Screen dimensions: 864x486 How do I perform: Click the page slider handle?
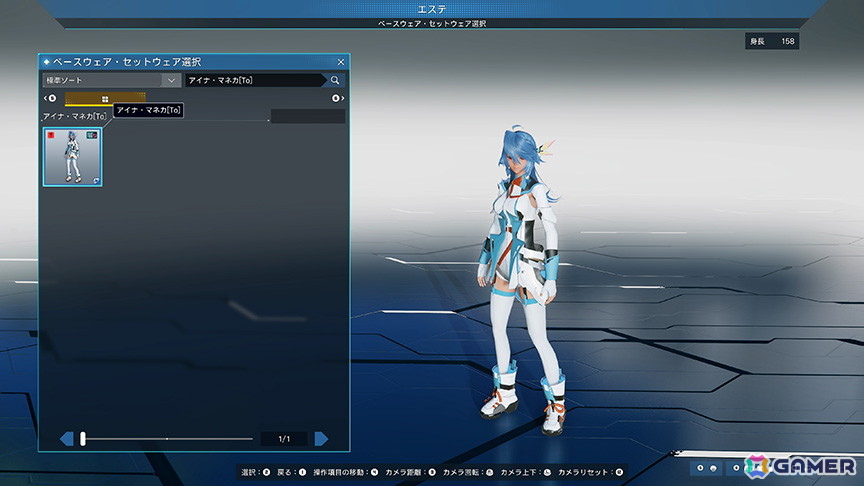83,439
